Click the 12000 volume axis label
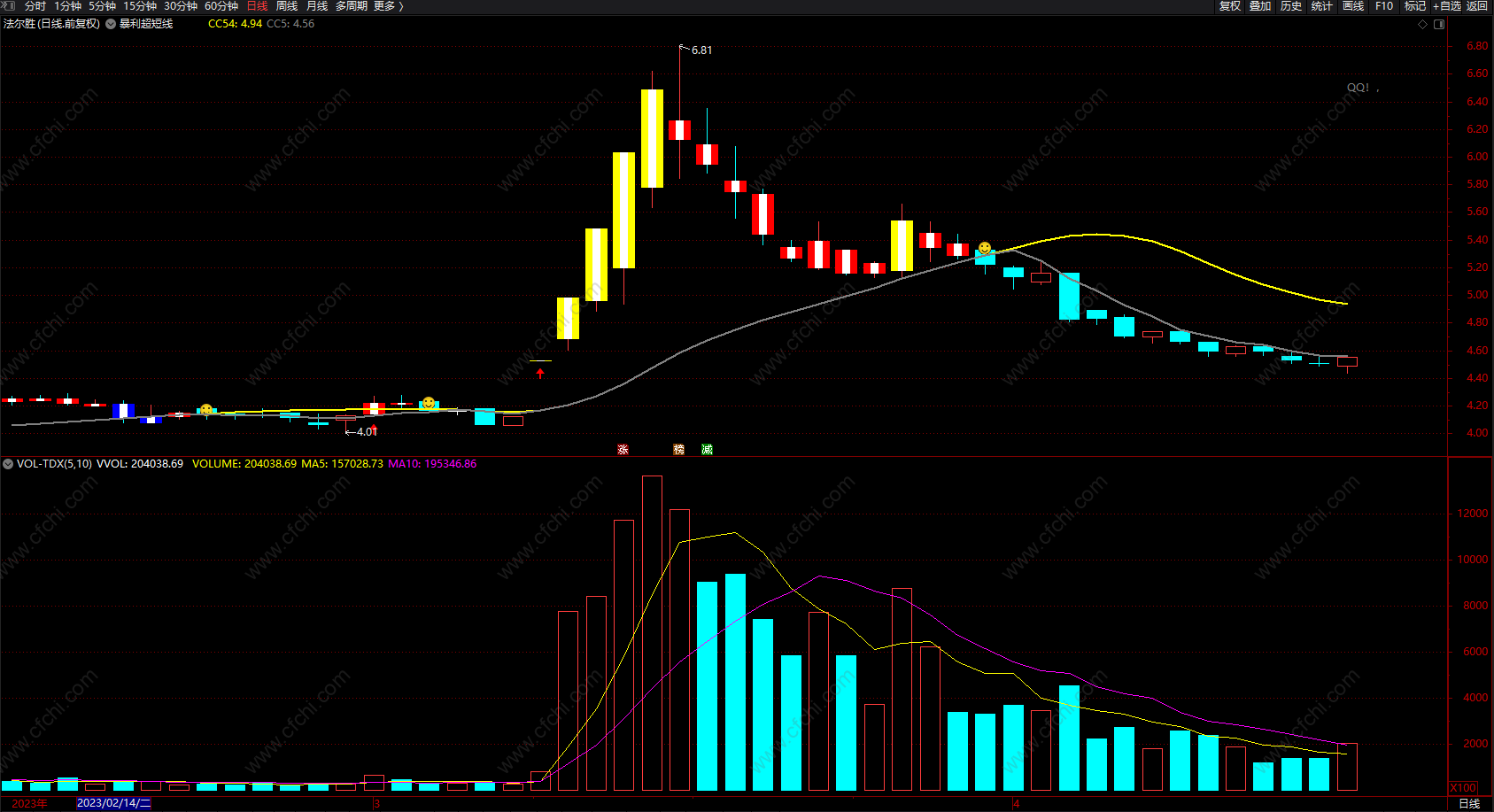The image size is (1494, 812). (x=1473, y=514)
